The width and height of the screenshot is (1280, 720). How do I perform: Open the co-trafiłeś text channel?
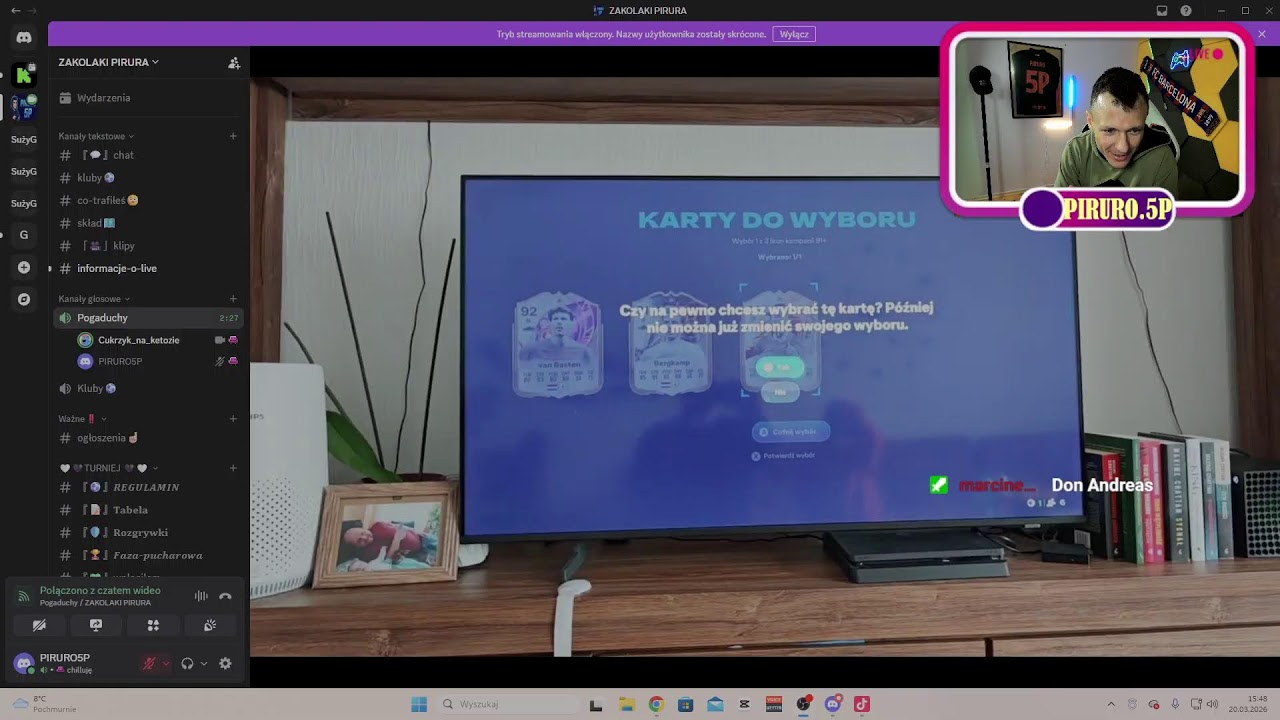(x=148, y=200)
